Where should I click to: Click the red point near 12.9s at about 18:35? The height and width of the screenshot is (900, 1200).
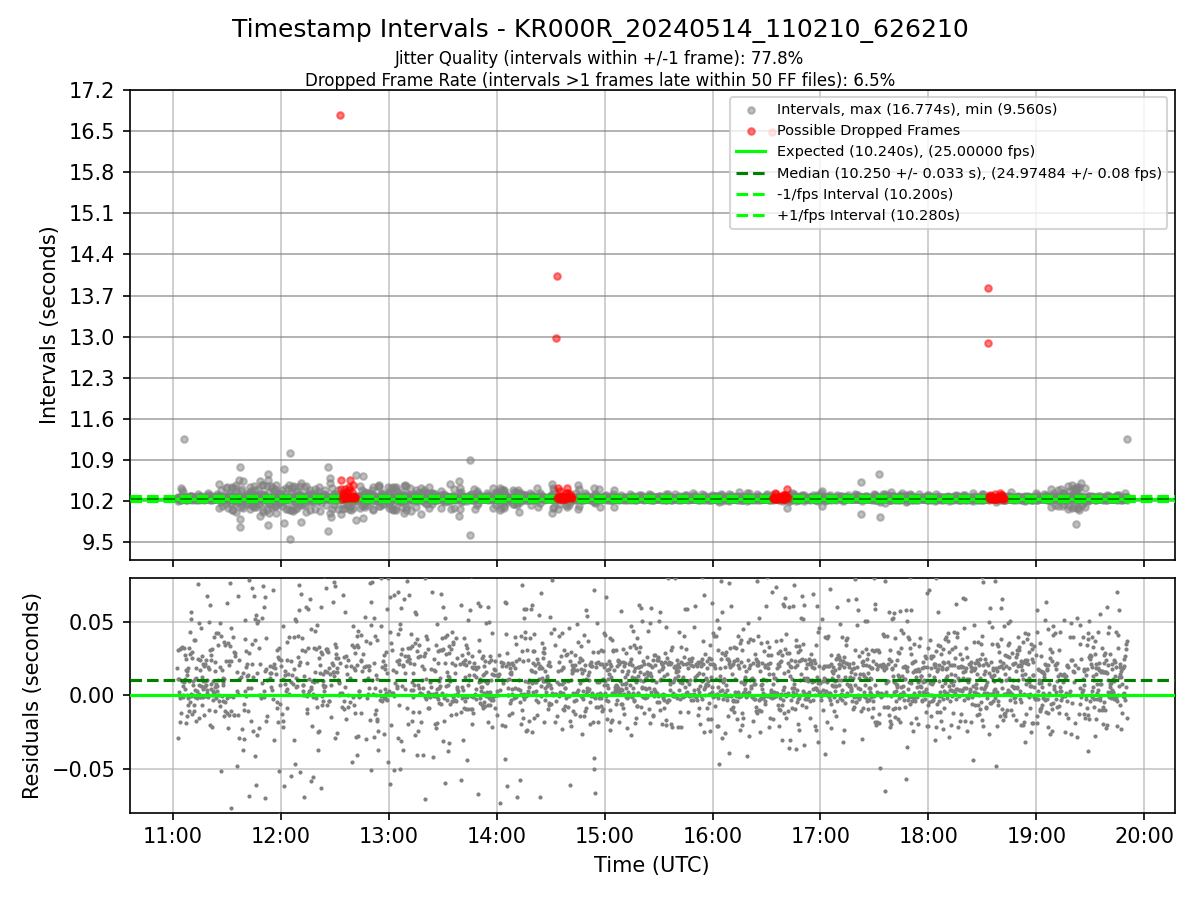click(988, 343)
